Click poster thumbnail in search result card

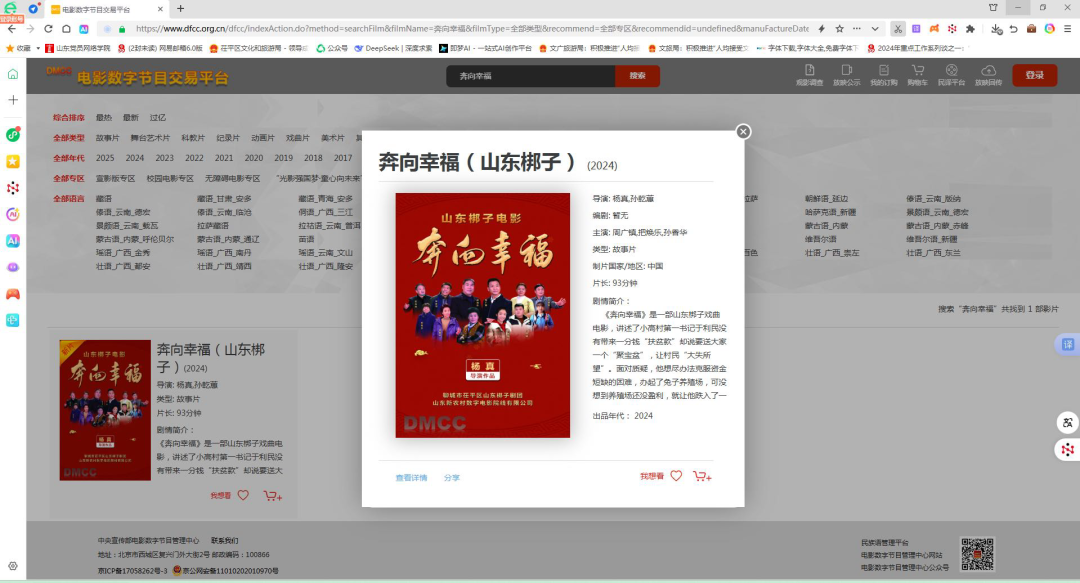click(x=105, y=410)
